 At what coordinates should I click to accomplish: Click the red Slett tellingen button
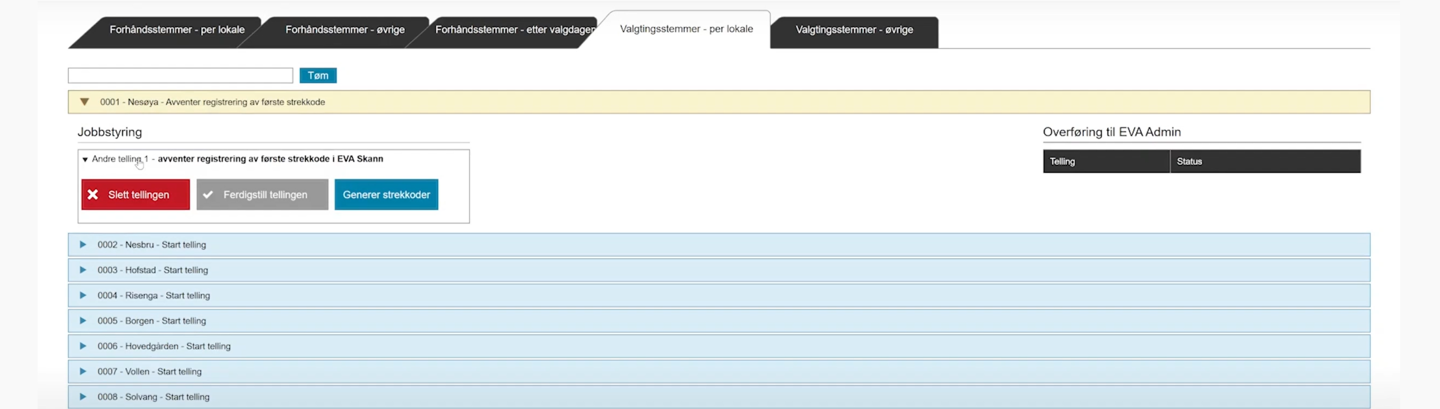click(x=136, y=195)
